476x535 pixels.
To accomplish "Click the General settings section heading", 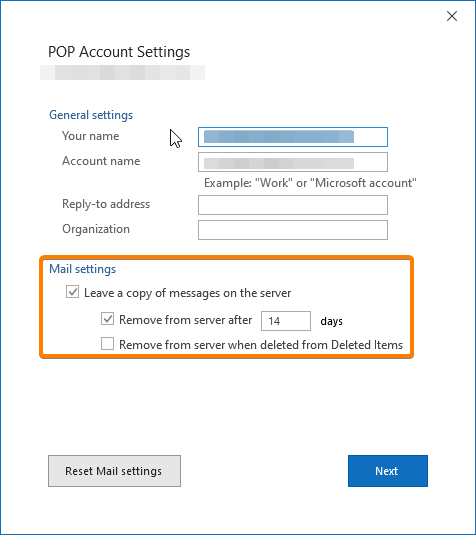I will coord(91,115).
